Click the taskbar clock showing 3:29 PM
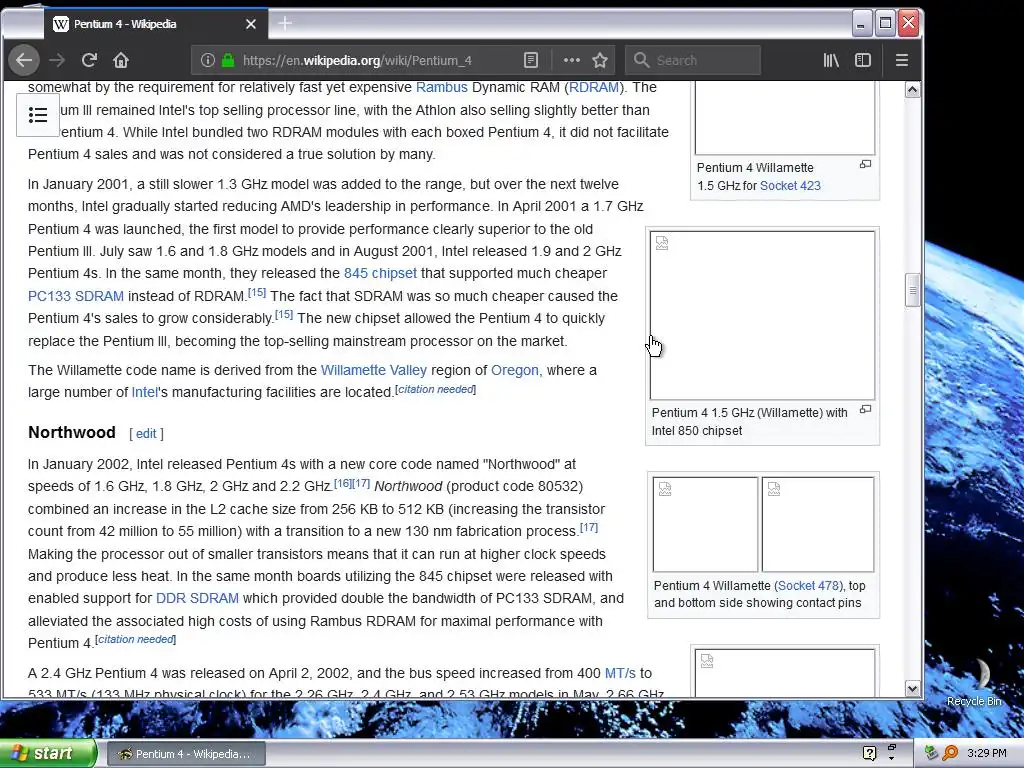The image size is (1024, 768). [x=987, y=753]
